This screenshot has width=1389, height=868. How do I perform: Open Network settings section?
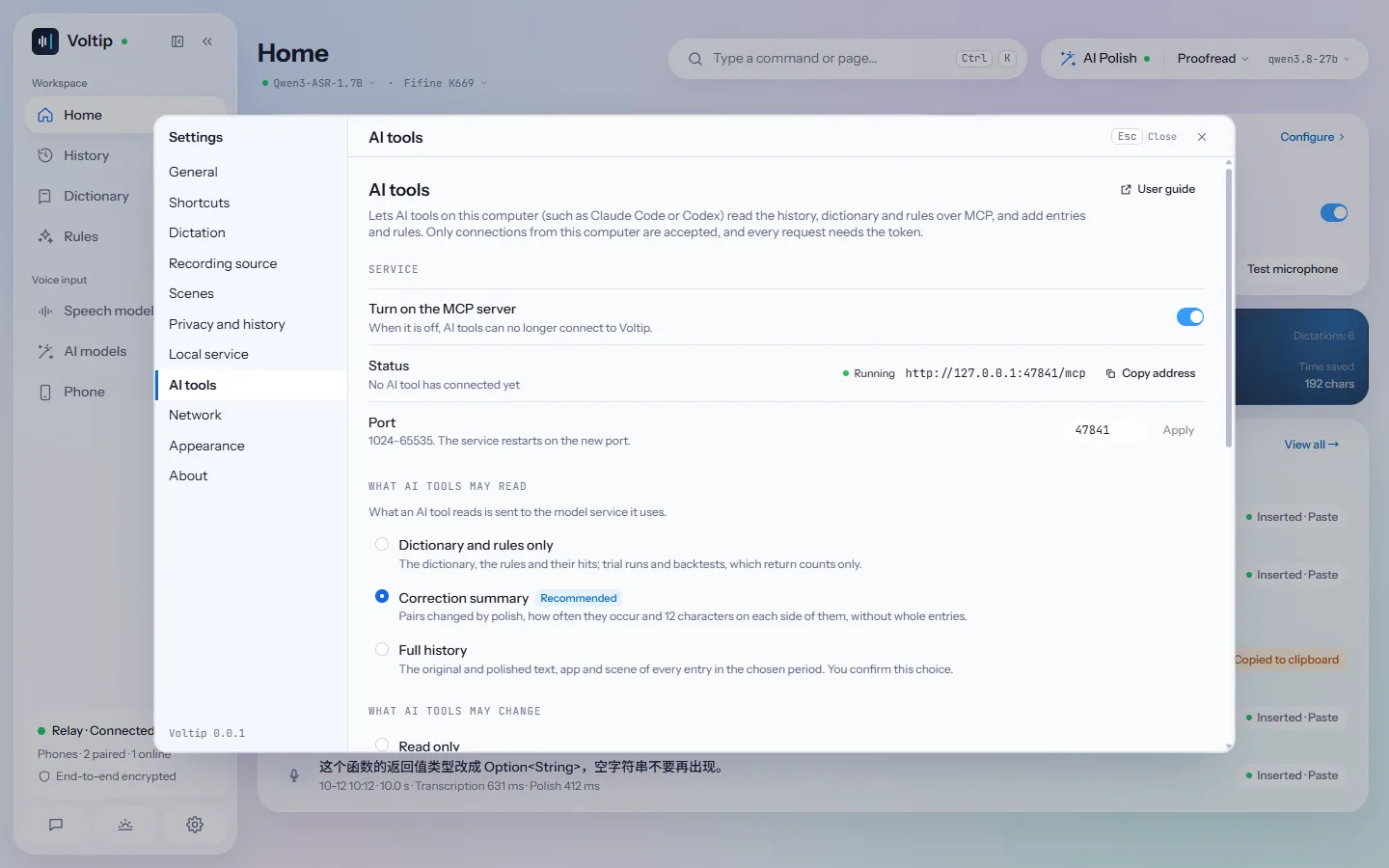pos(251,415)
